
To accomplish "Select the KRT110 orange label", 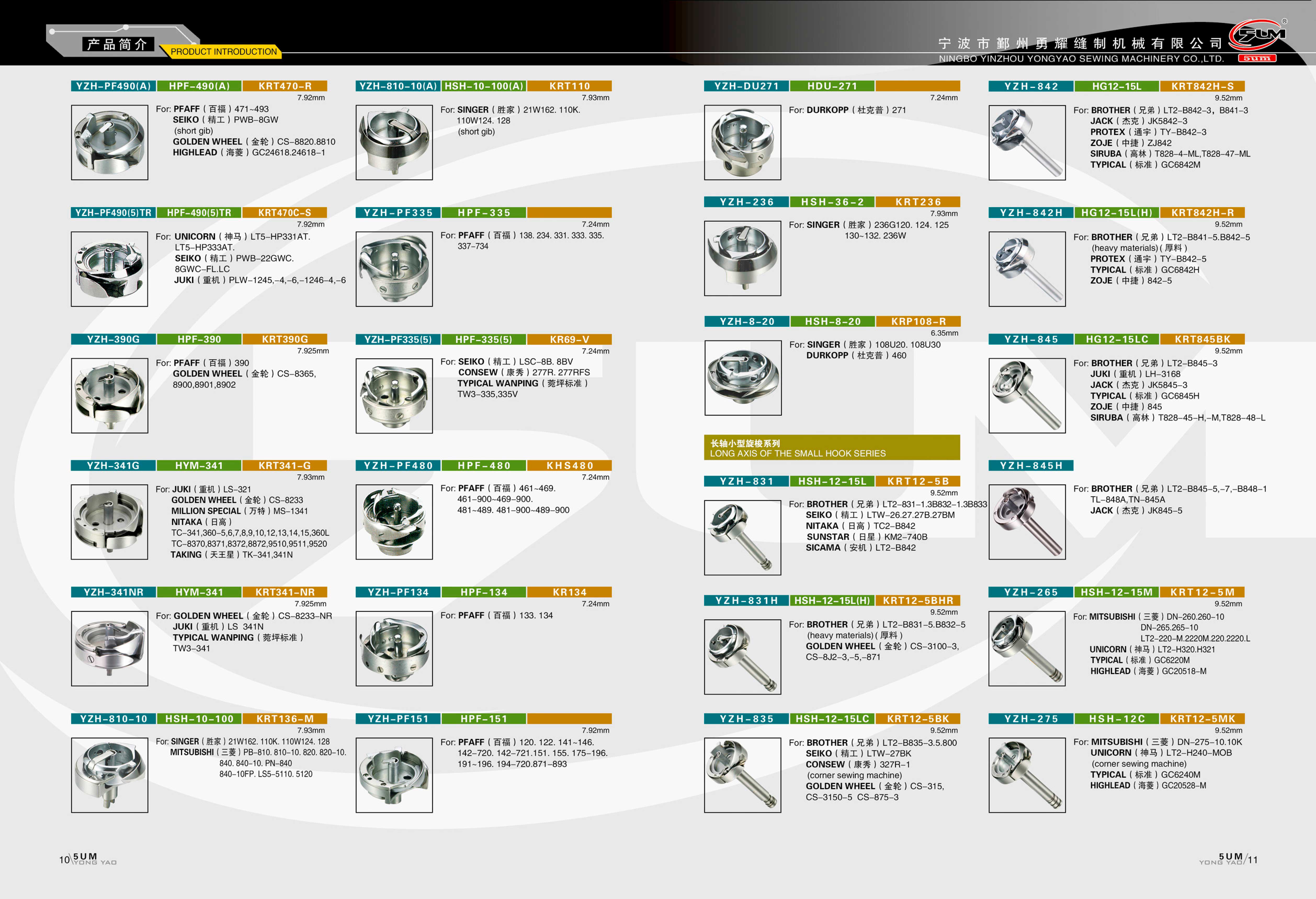I will (570, 86).
